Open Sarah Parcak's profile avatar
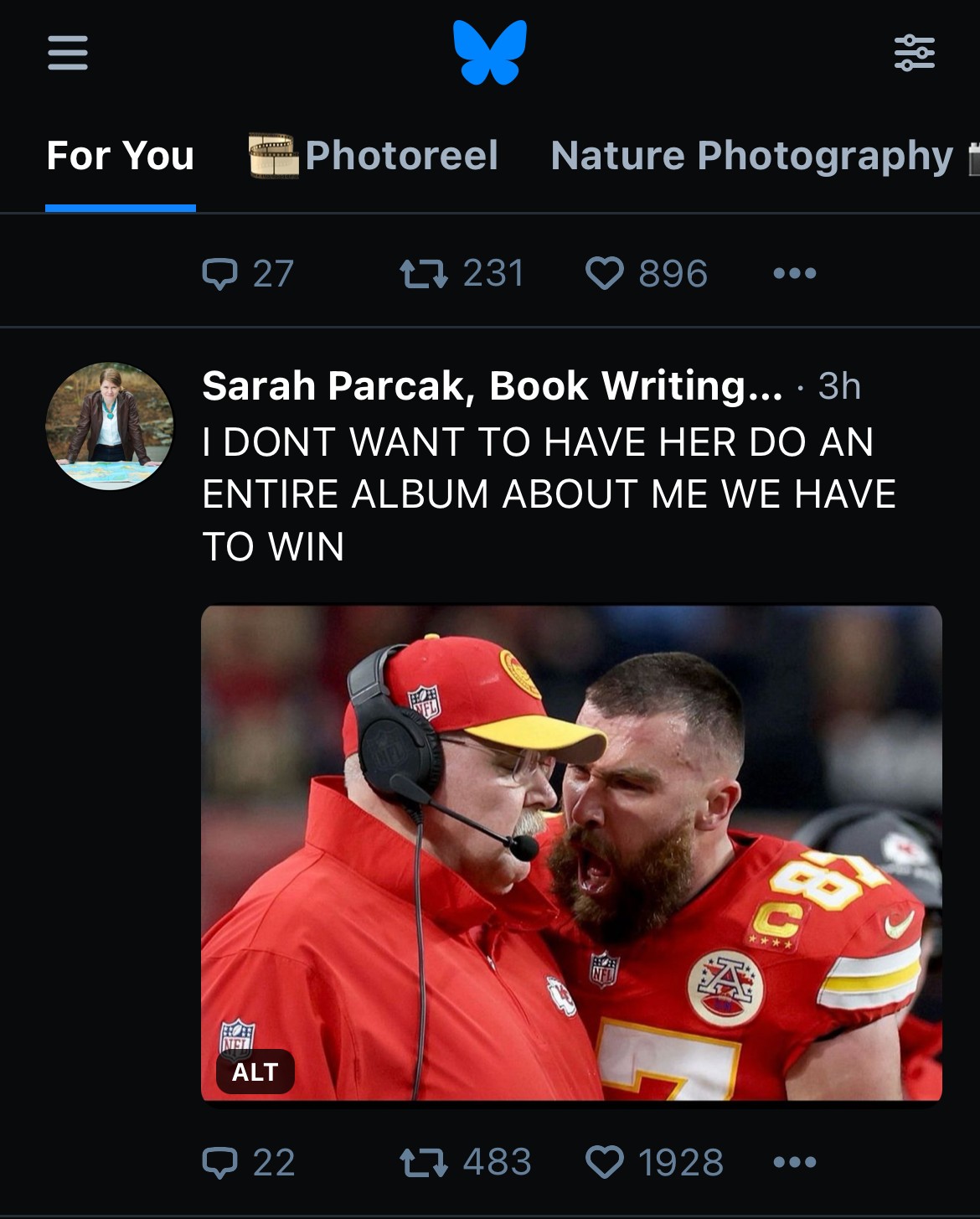This screenshot has width=980, height=1219. [110, 426]
